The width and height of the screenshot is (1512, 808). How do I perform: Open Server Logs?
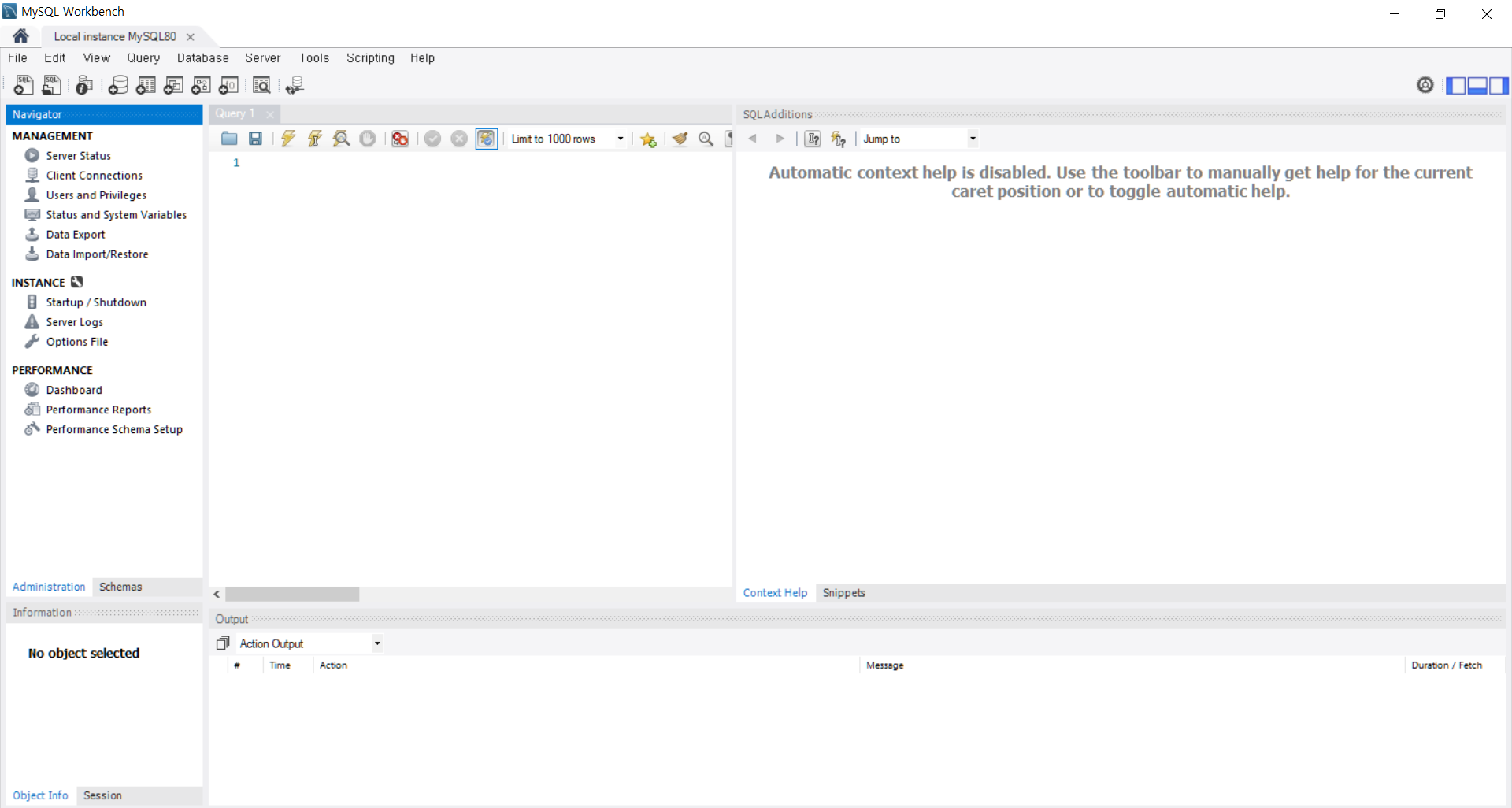click(x=75, y=322)
